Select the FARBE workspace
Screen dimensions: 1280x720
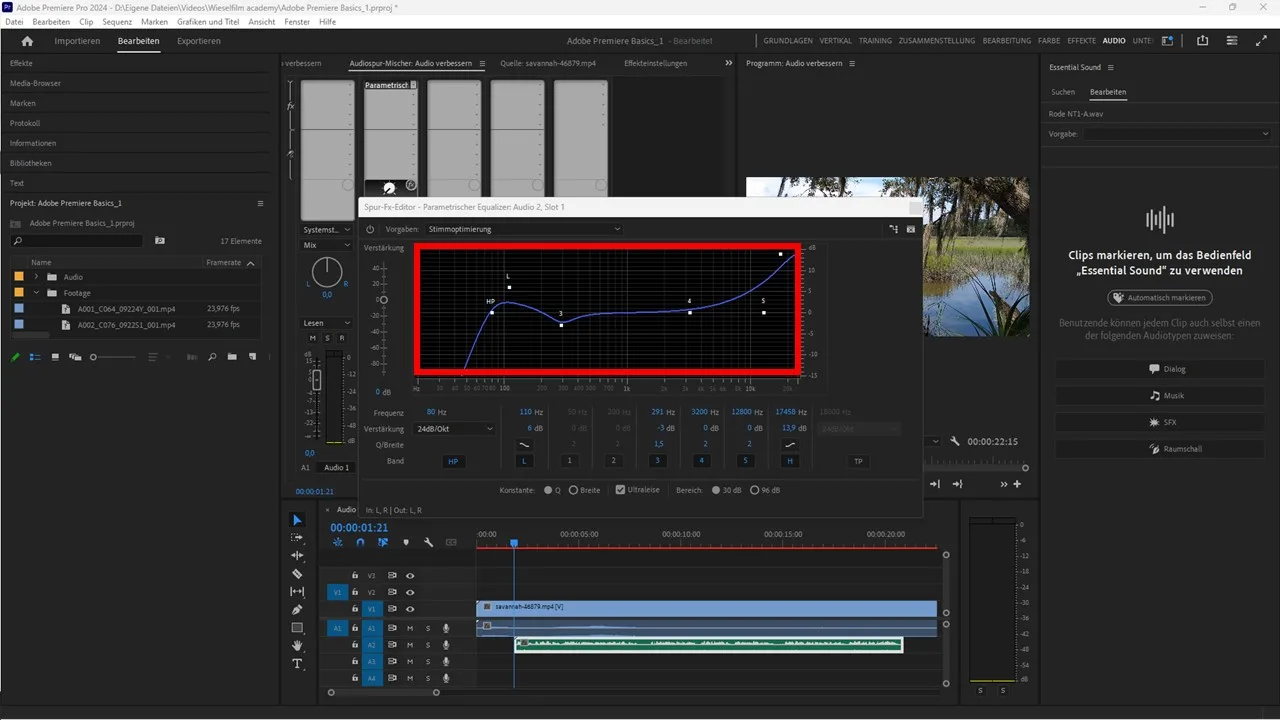coord(1049,41)
